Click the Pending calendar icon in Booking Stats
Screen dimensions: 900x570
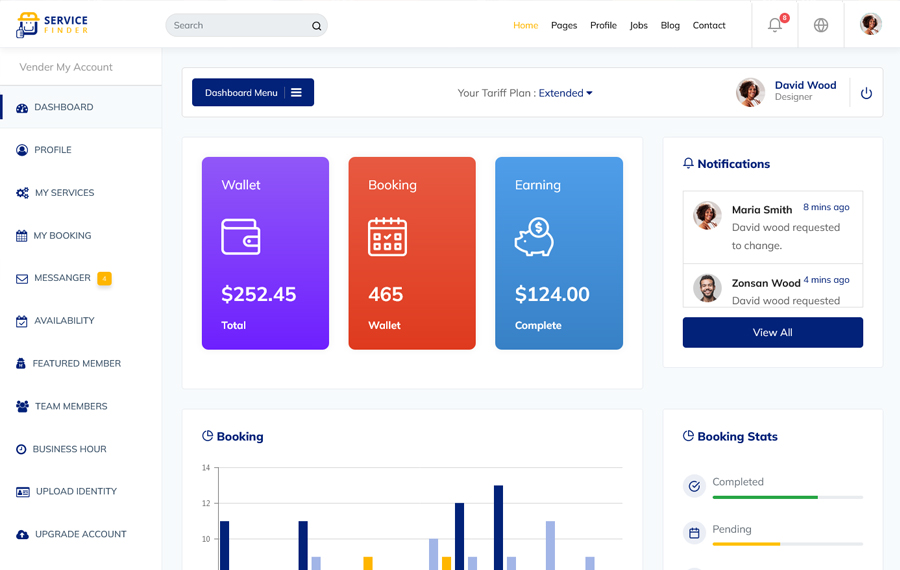pyautogui.click(x=694, y=533)
